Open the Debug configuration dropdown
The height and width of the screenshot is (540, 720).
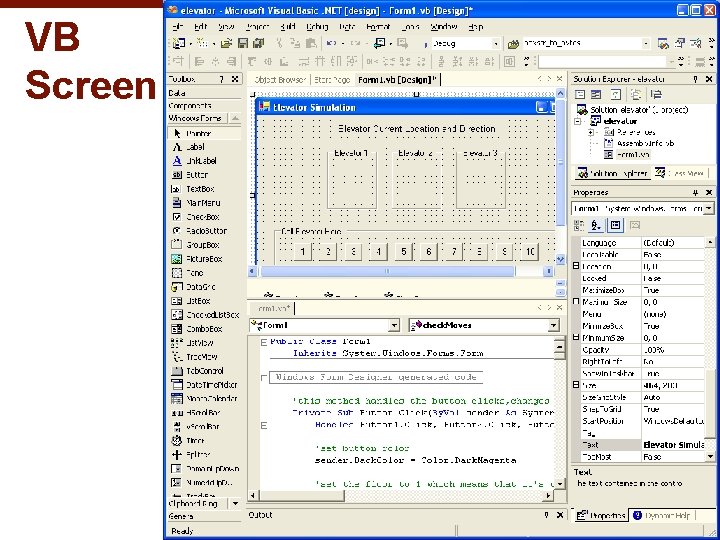(496, 44)
